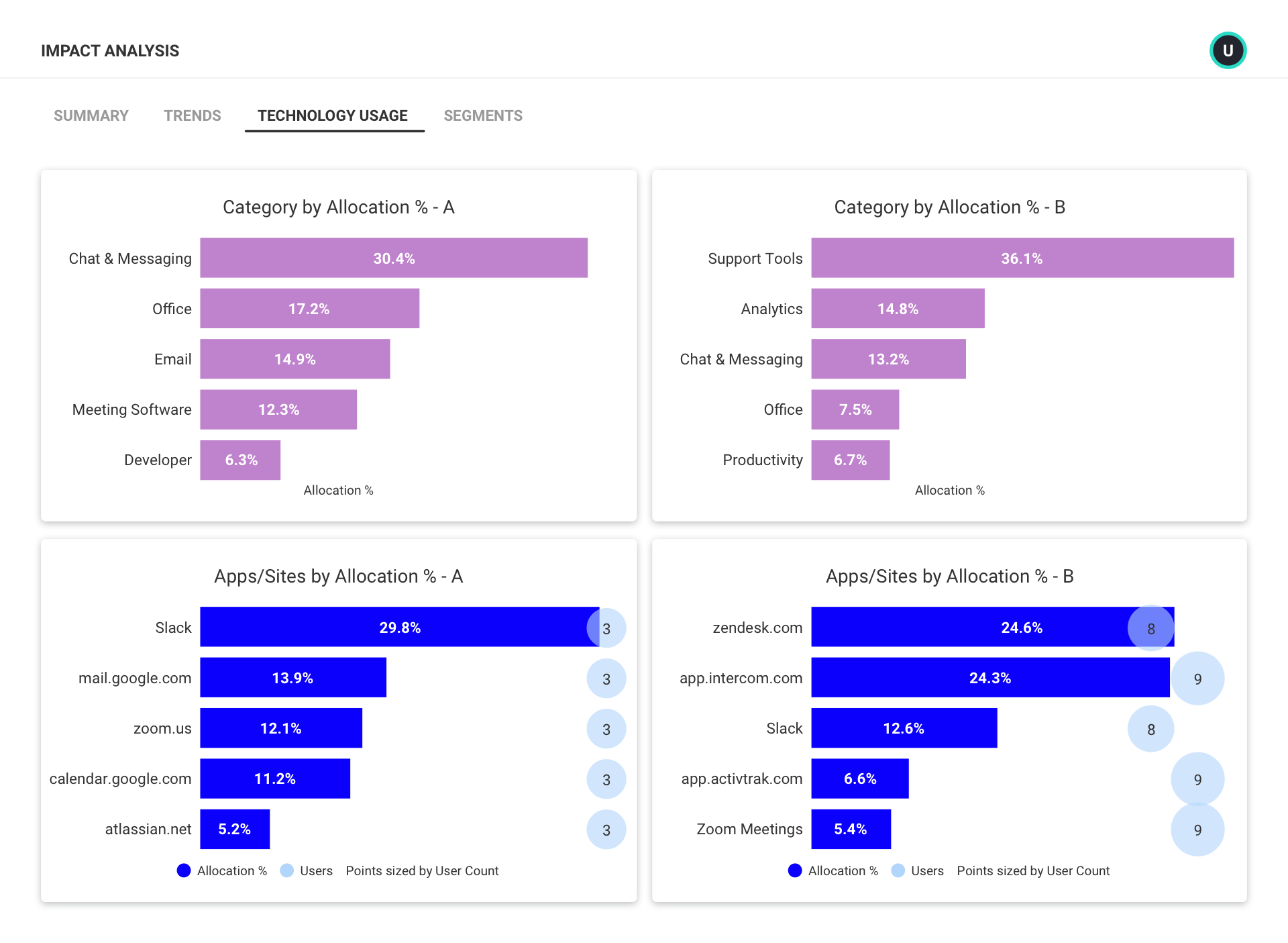Click the zendesk.com 24.6% bar
Viewport: 1288px width, 943px height.
coord(993,627)
